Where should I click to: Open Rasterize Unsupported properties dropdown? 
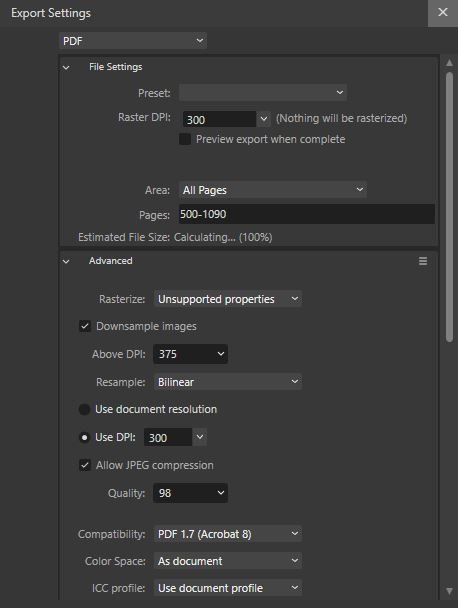228,299
